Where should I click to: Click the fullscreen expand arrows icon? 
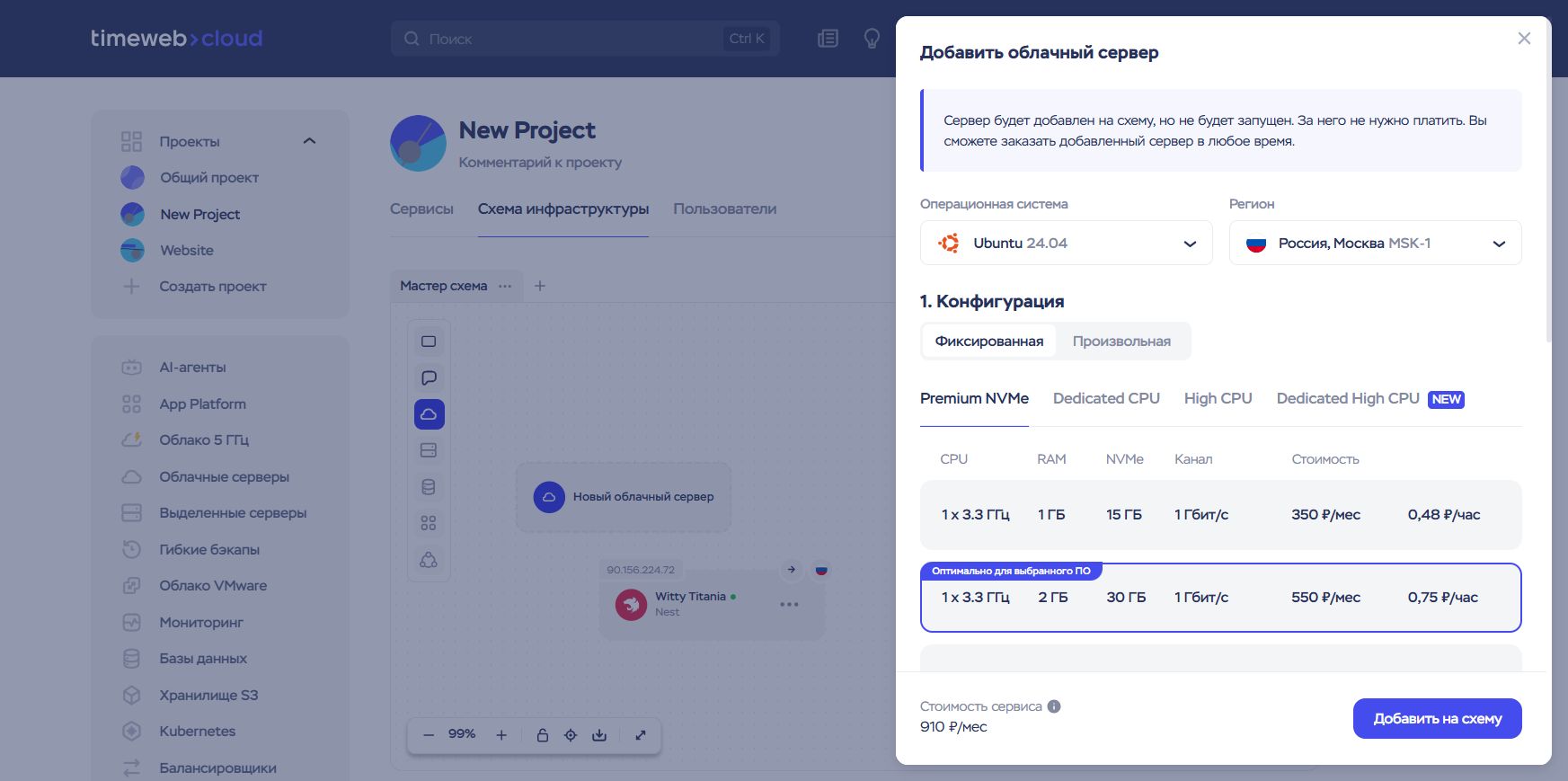pos(641,735)
